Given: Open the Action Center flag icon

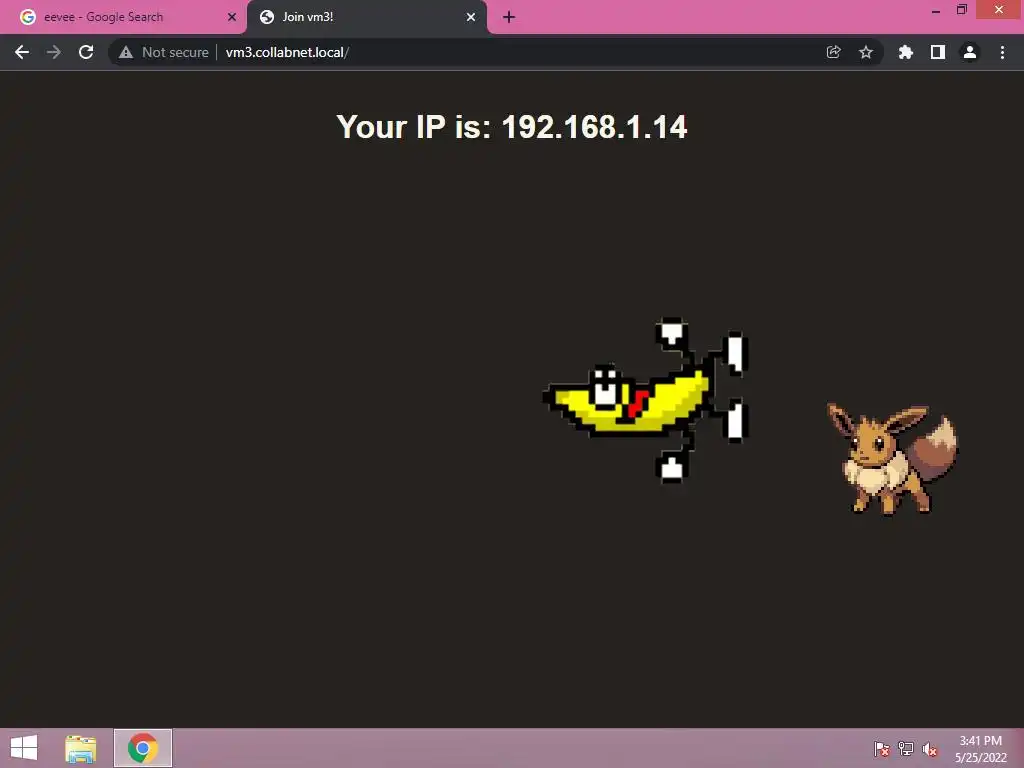Looking at the screenshot, I should [882, 749].
